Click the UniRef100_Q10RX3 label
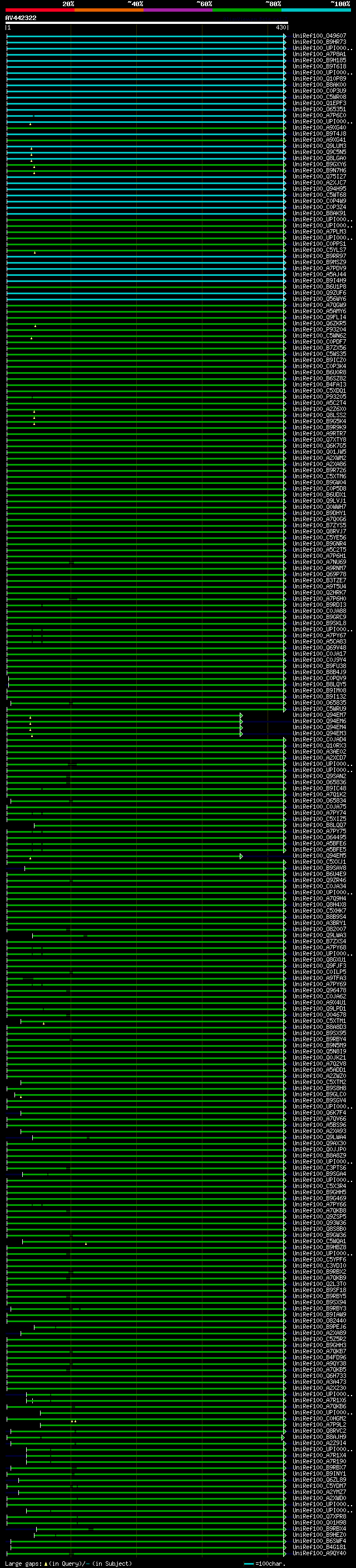 319,746
